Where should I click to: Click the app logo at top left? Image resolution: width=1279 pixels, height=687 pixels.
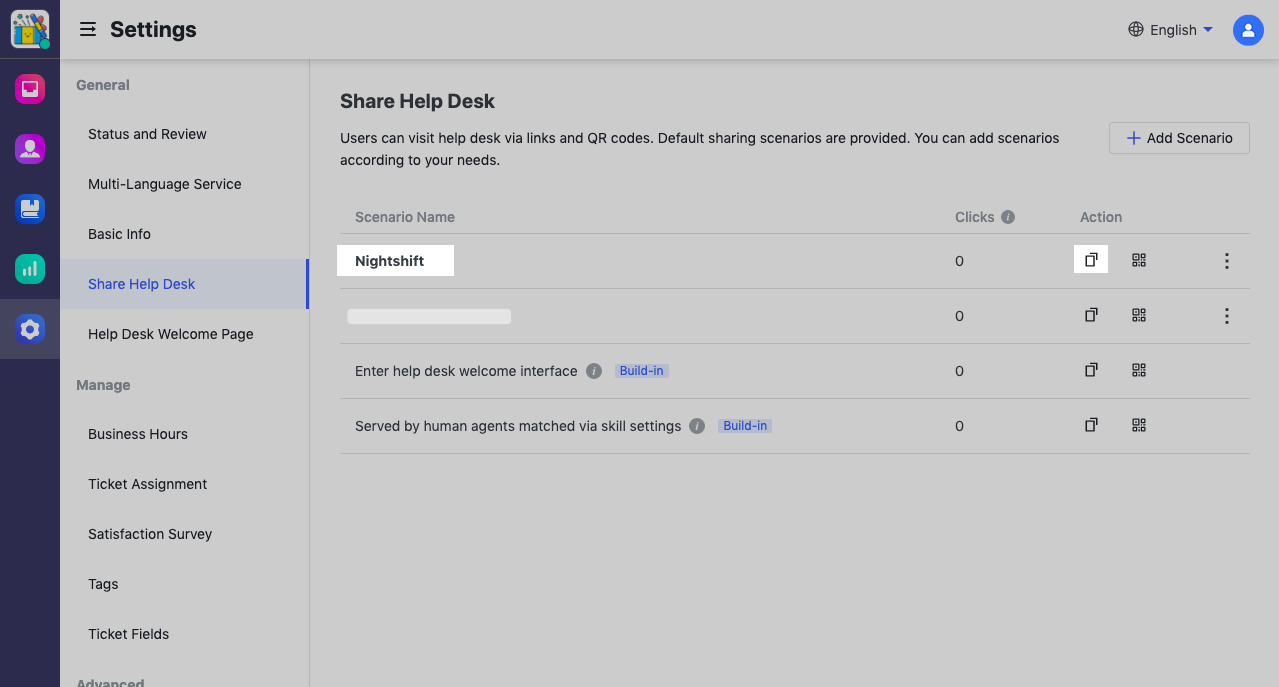click(x=30, y=30)
